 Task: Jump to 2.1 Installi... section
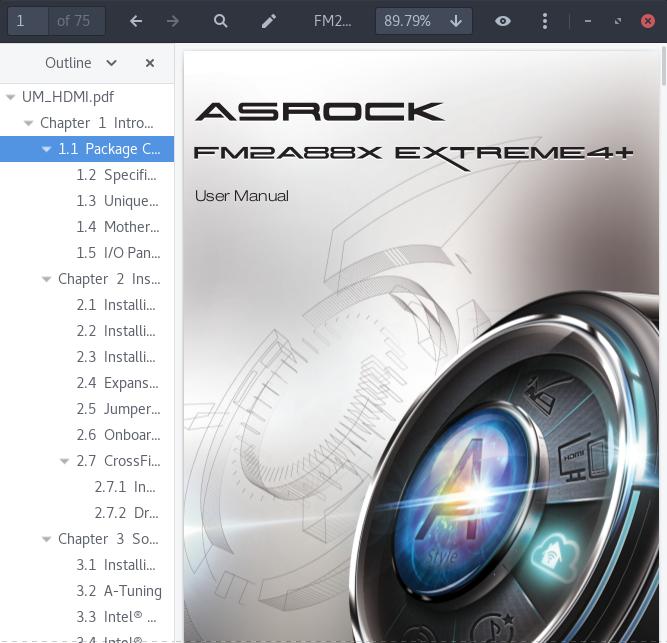pyautogui.click(x=116, y=305)
